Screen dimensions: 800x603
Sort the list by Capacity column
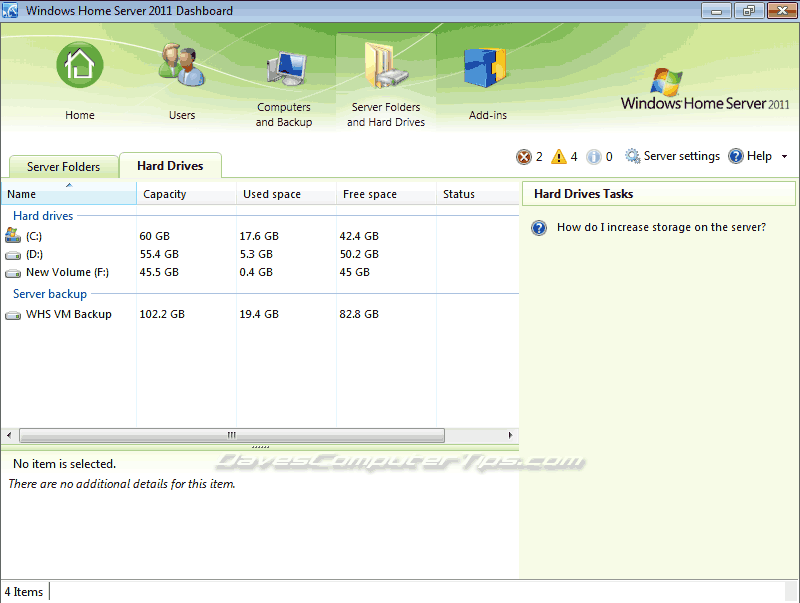(x=187, y=194)
